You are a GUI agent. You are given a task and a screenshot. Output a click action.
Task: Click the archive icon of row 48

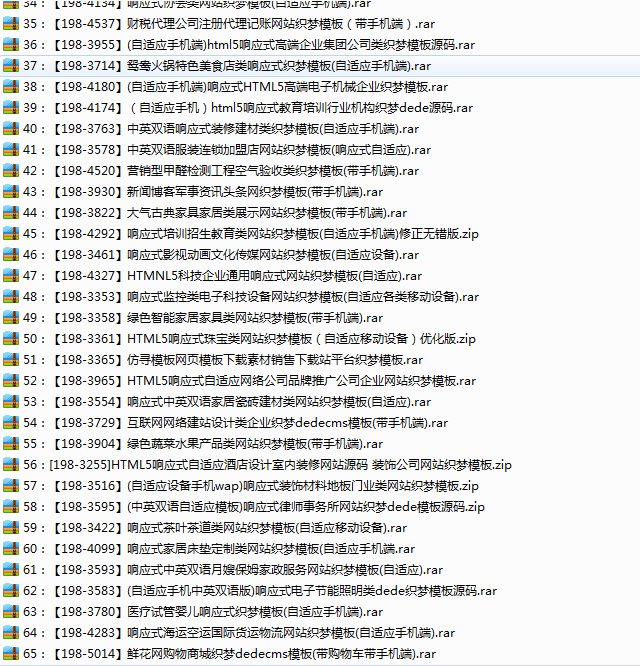pyautogui.click(x=11, y=296)
